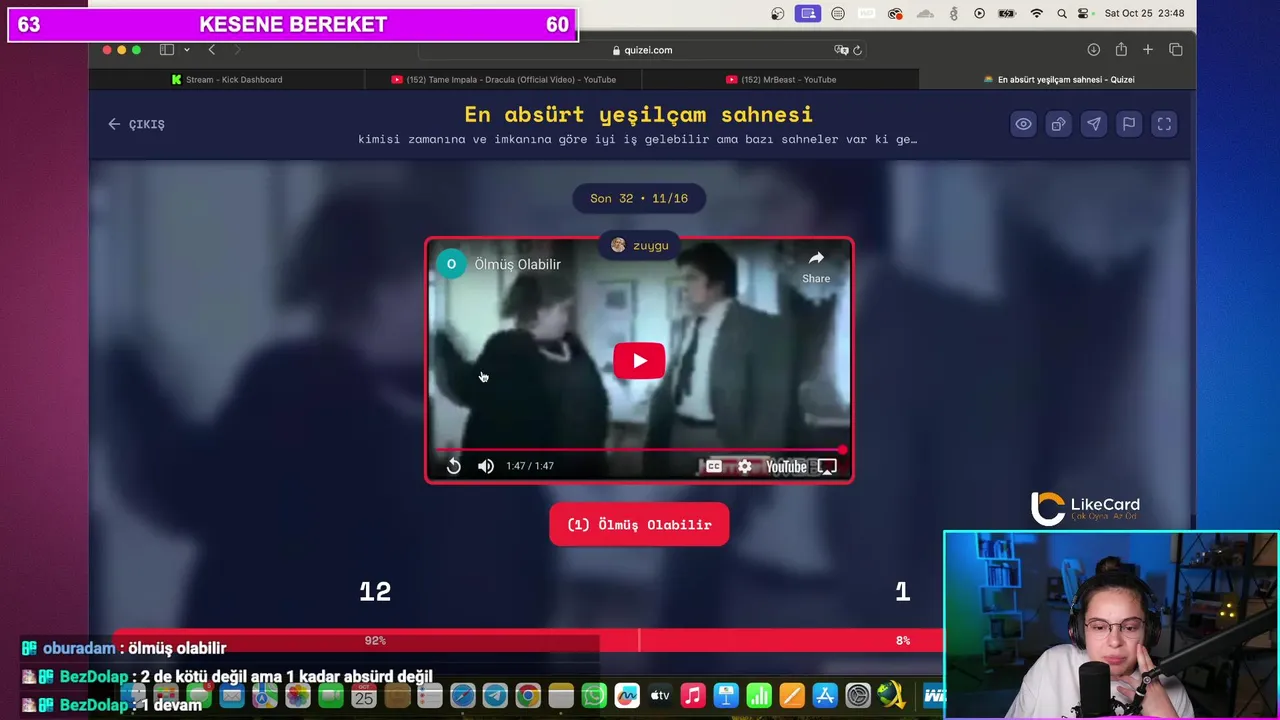Open Telegram from the Dock
Image resolution: width=1280 pixels, height=720 pixels.
pyautogui.click(x=495, y=696)
